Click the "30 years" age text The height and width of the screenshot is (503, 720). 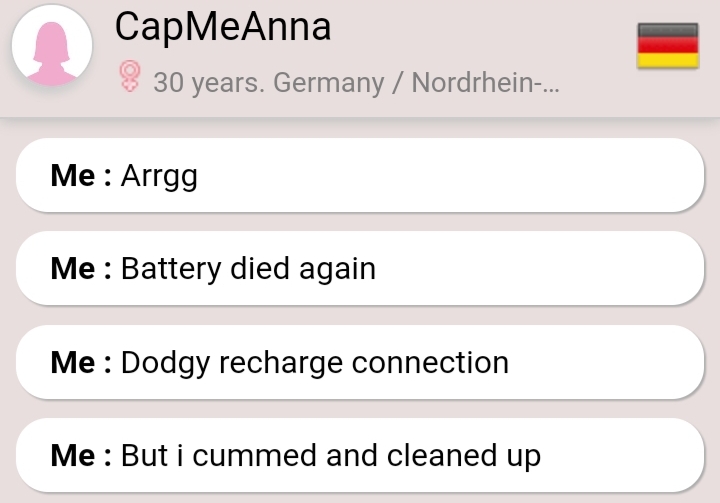208,82
